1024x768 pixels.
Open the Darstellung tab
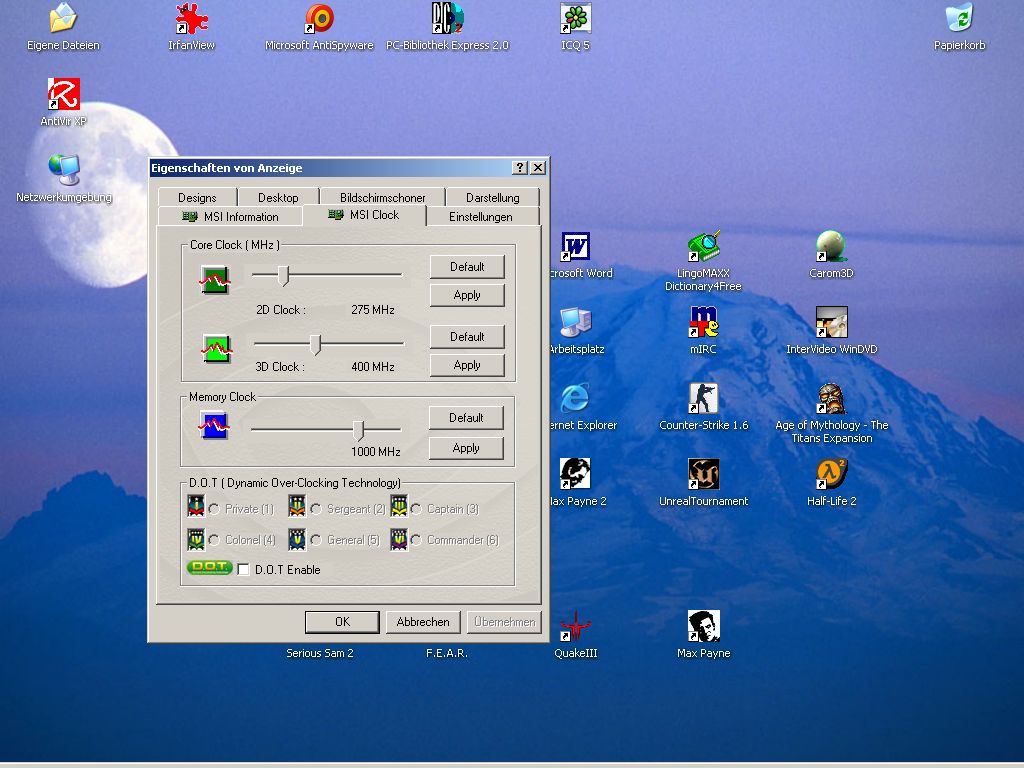tap(492, 197)
